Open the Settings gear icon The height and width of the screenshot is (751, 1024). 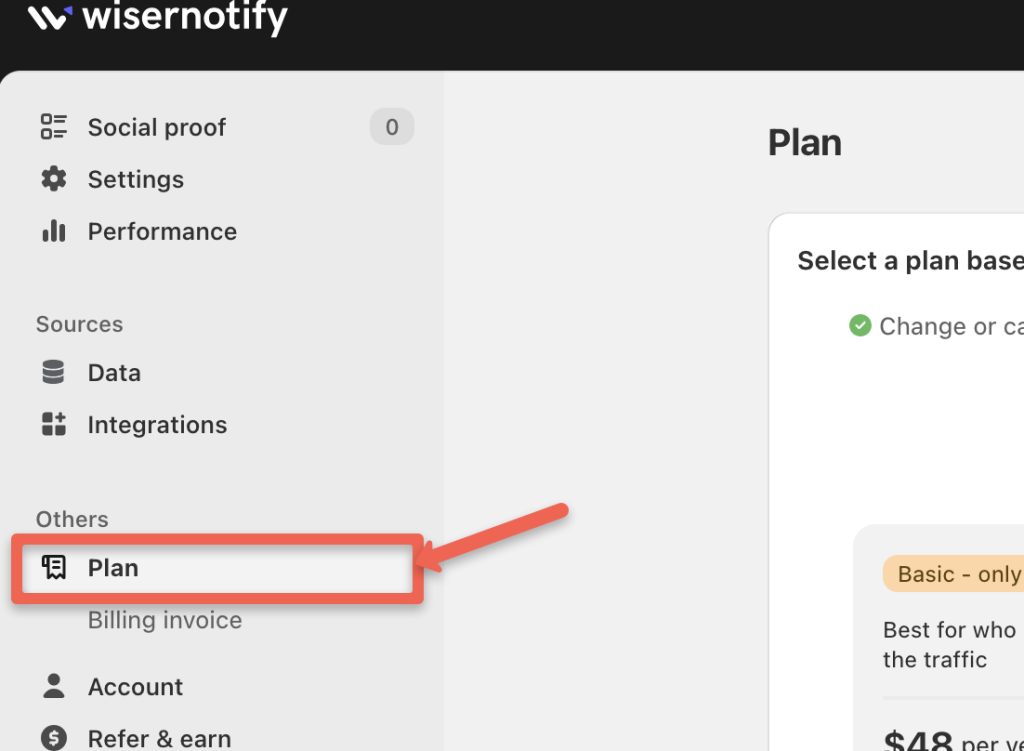[53, 178]
